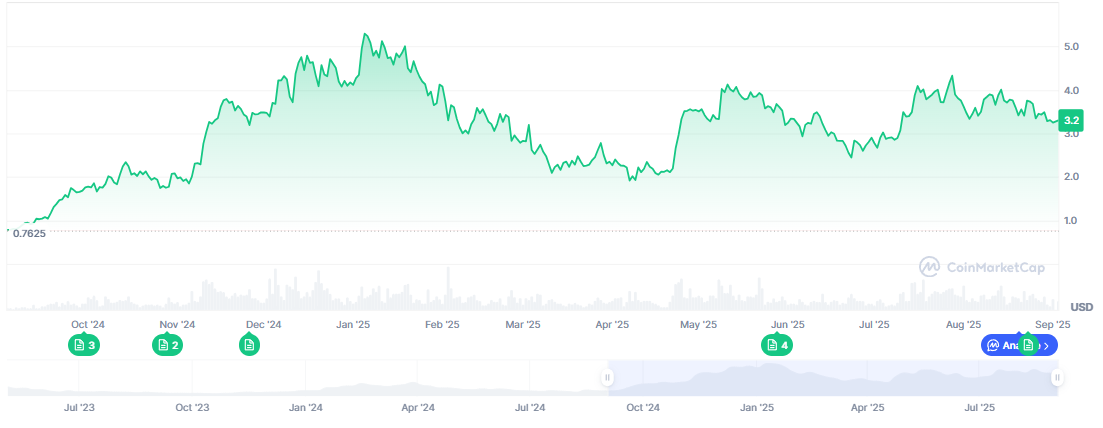Grab the right handle of the range selector
Image resolution: width=1103 pixels, height=428 pixels.
click(x=1057, y=377)
